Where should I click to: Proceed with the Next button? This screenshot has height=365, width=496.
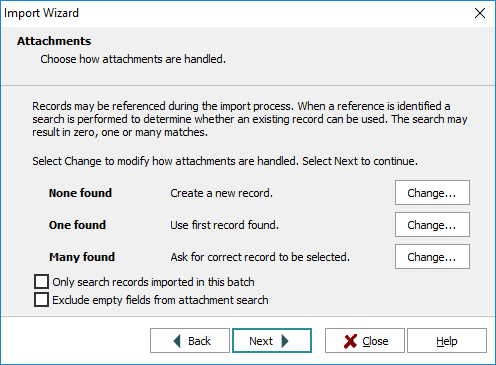click(272, 341)
